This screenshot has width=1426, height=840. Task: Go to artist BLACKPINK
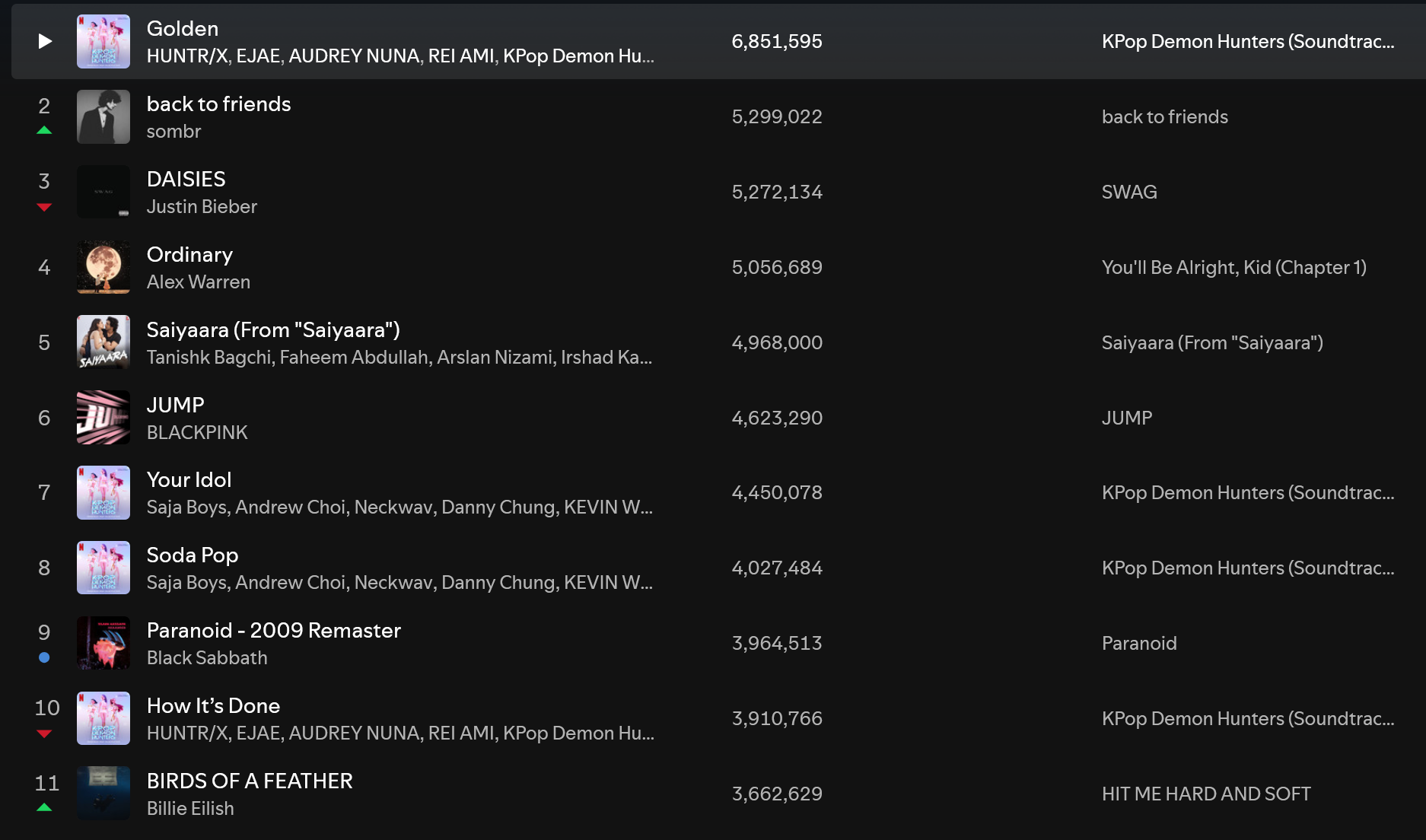[x=197, y=432]
